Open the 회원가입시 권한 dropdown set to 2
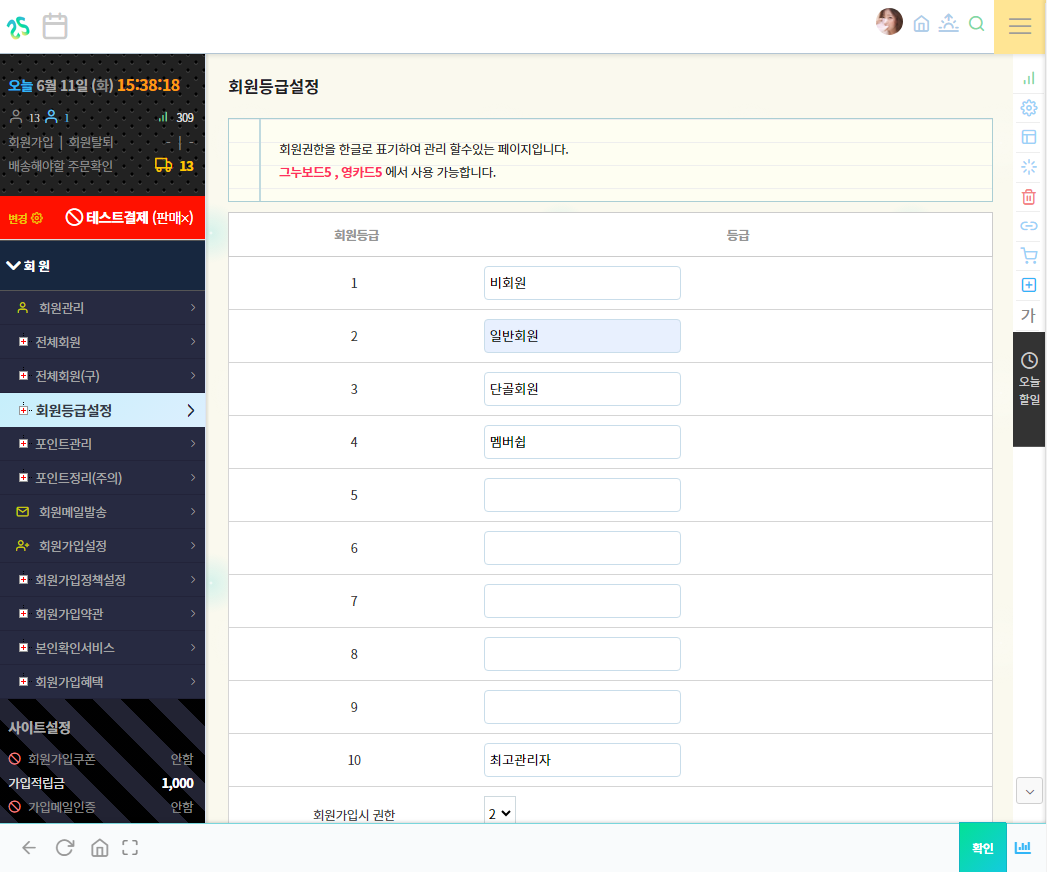The height and width of the screenshot is (872, 1047). click(499, 813)
